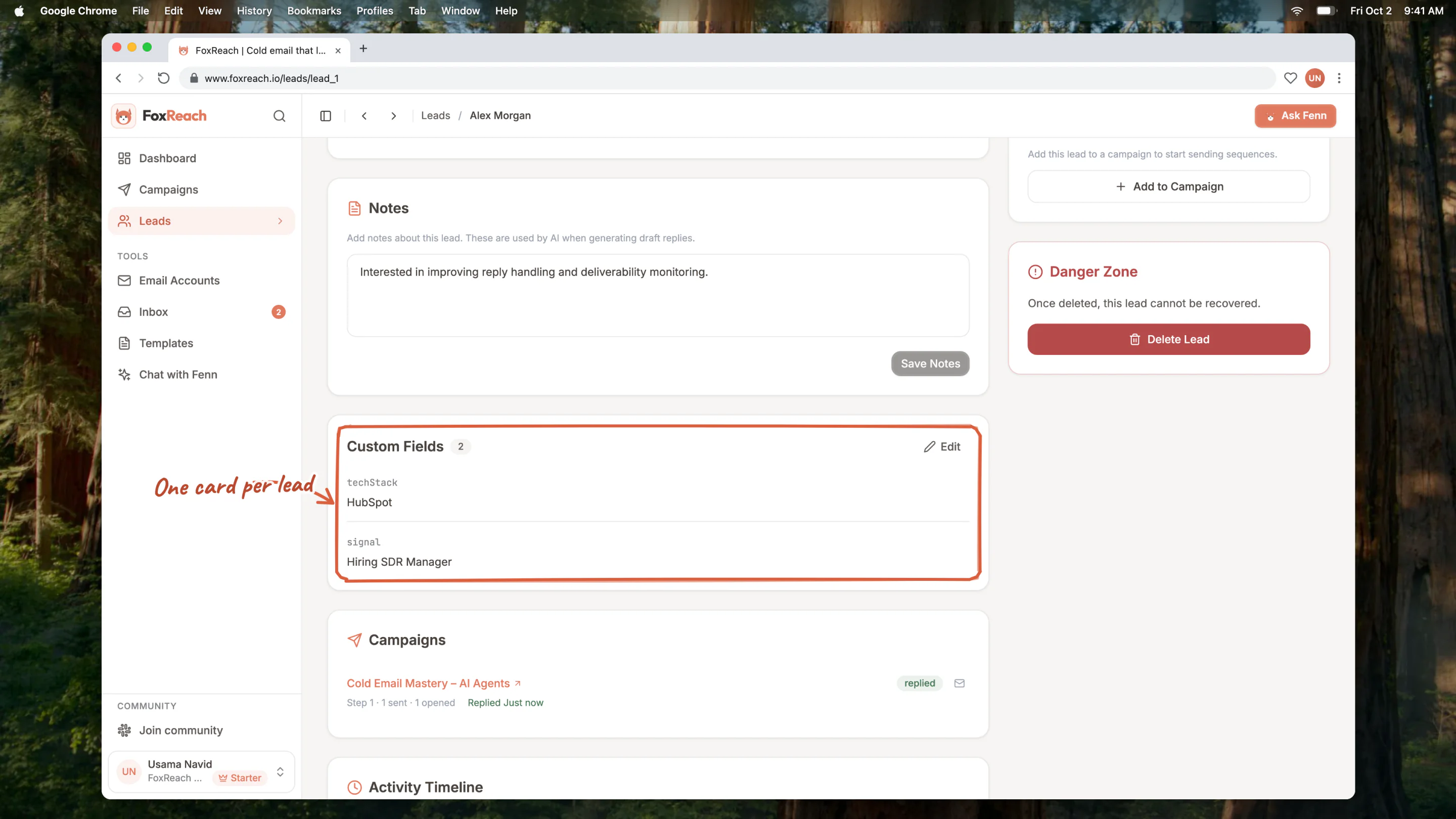Open the History menu

pos(254,11)
